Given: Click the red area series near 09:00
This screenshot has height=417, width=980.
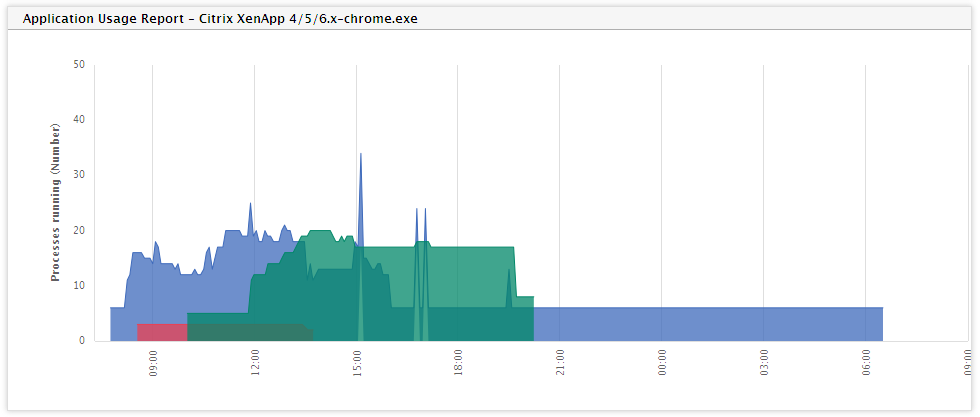Looking at the screenshot, I should click(x=162, y=332).
